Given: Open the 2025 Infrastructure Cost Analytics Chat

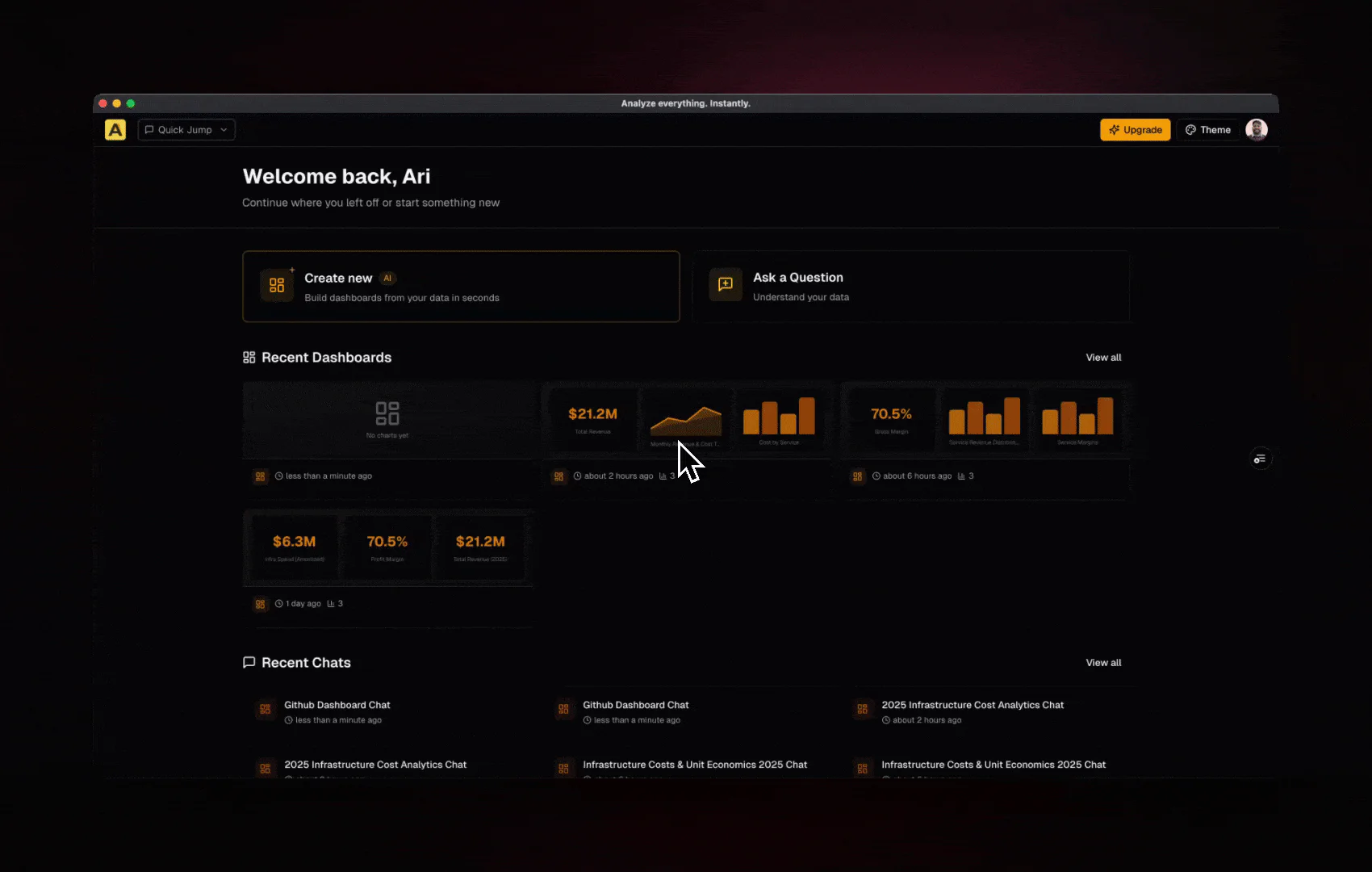Looking at the screenshot, I should 972,704.
